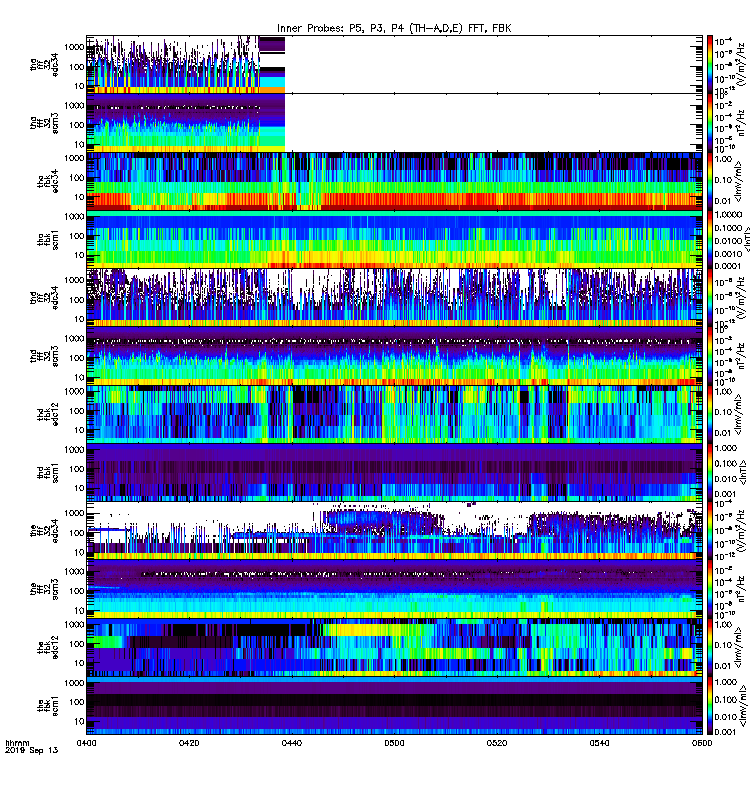Image resolution: width=750 pixels, height=800 pixels.
Task: Click the 'tha fff 32 edc34' y-axis title
Action: pyautogui.click(x=45, y=65)
